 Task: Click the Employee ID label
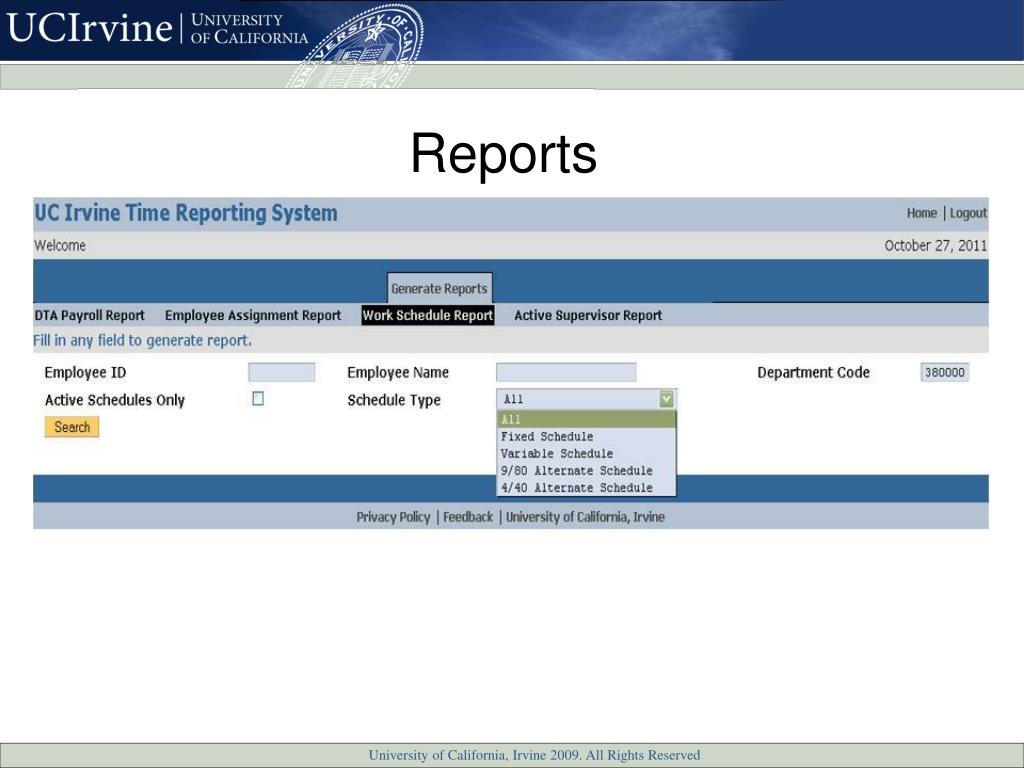(x=85, y=372)
